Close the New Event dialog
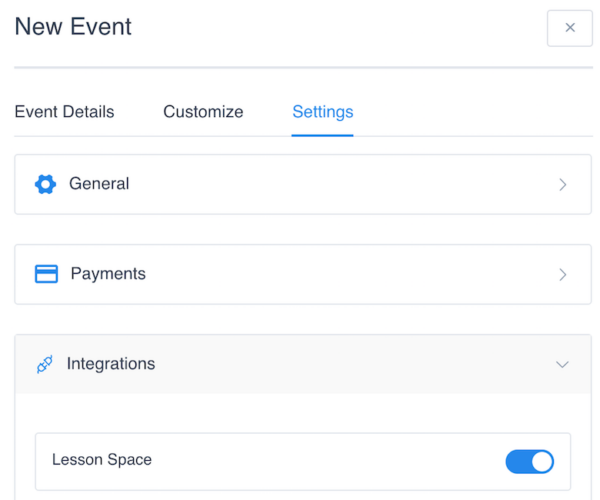 (570, 28)
